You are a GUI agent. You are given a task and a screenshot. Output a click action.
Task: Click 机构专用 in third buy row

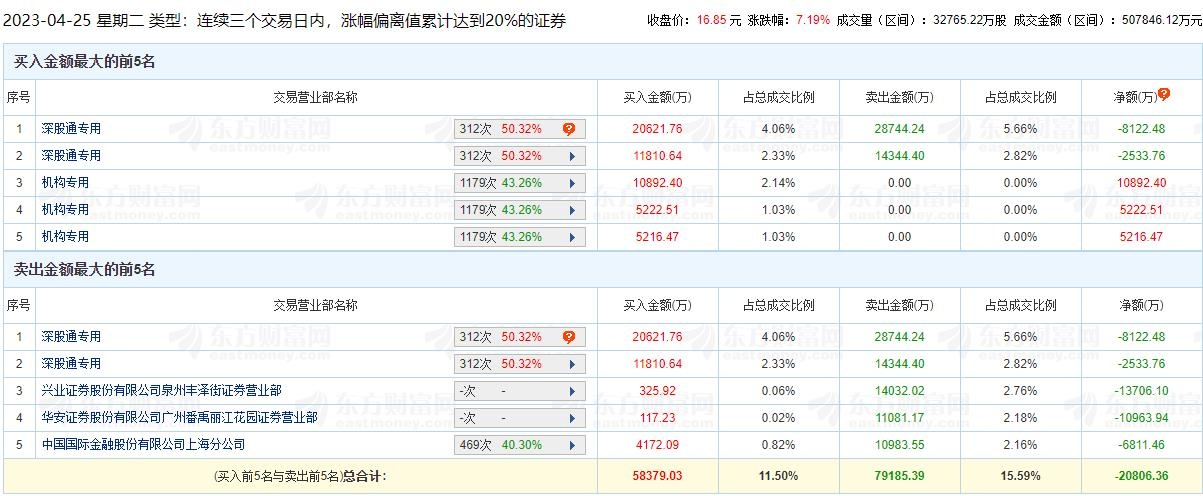[x=65, y=183]
